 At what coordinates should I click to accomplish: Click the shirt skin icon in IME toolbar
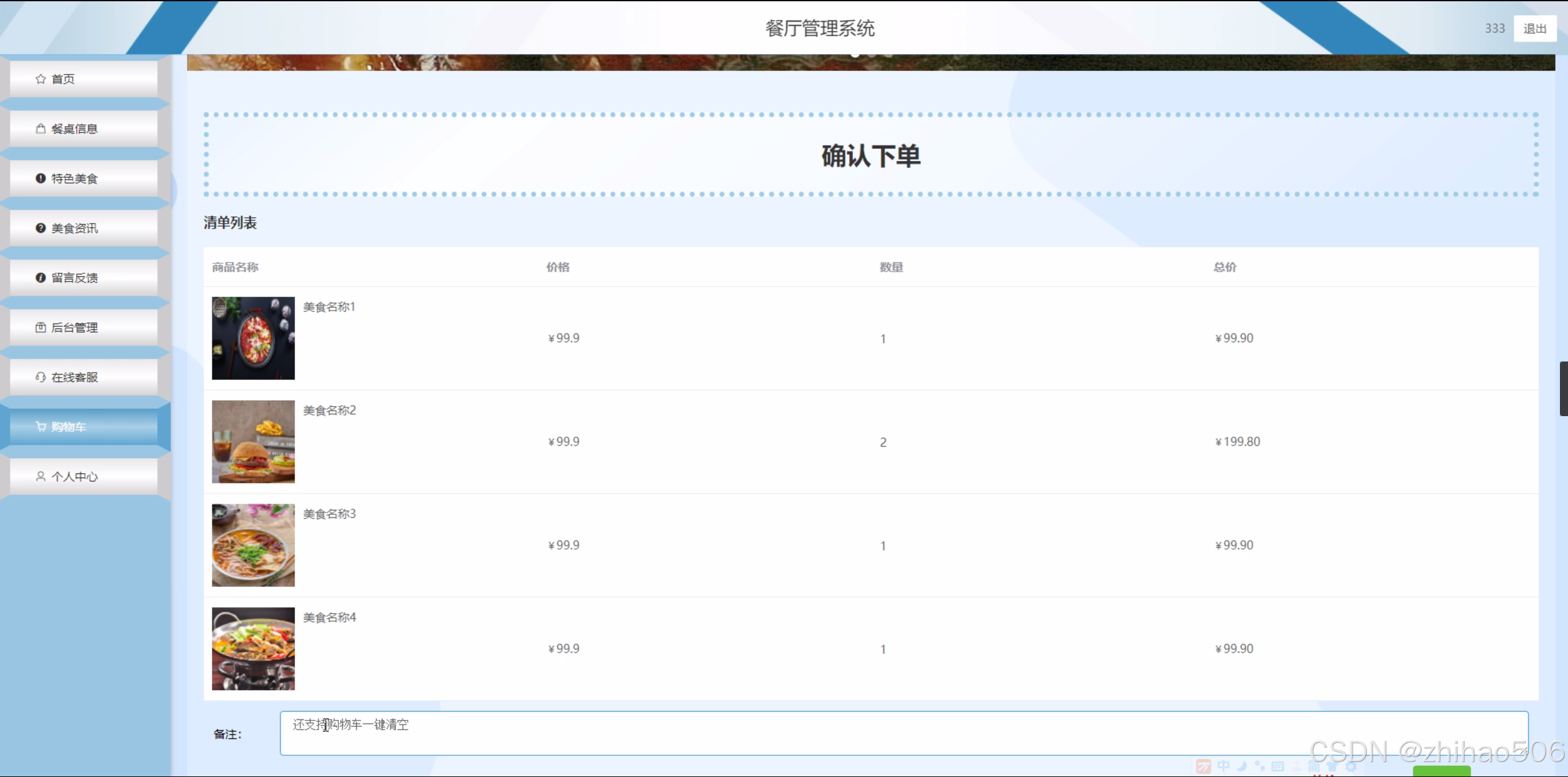click(x=1332, y=766)
